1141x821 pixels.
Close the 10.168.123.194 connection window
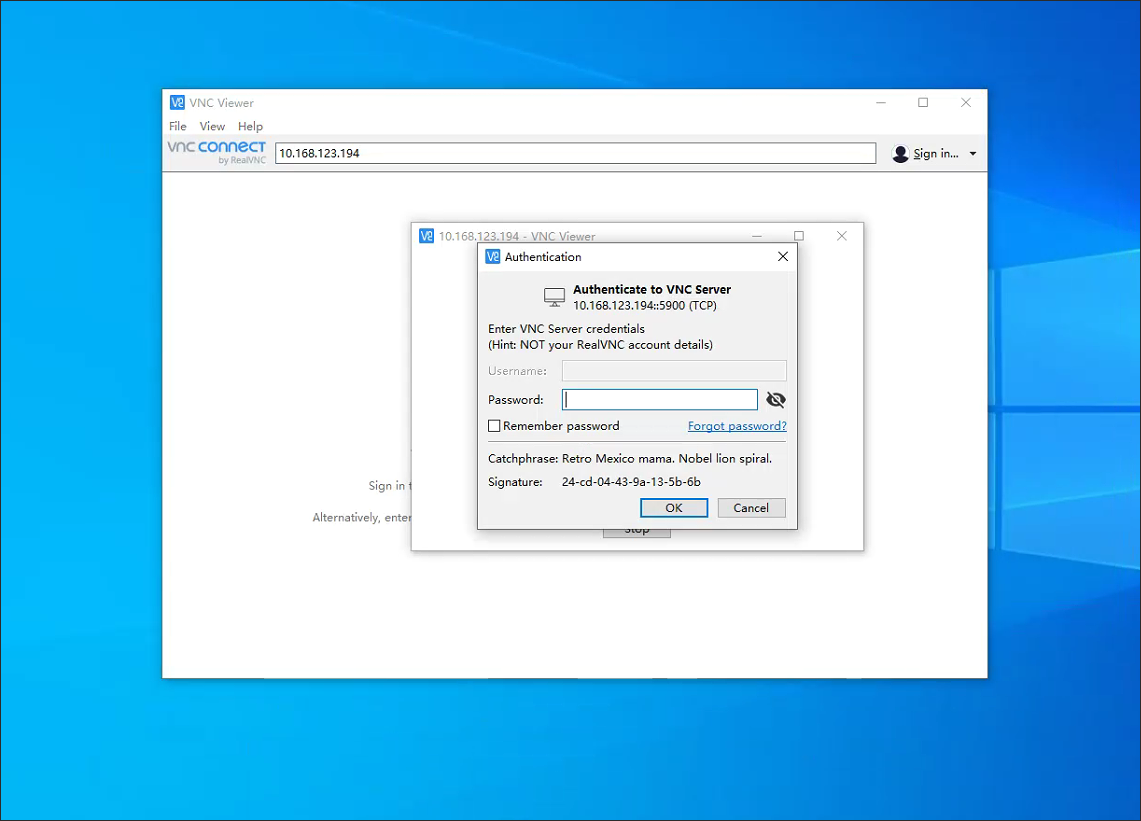pos(841,236)
